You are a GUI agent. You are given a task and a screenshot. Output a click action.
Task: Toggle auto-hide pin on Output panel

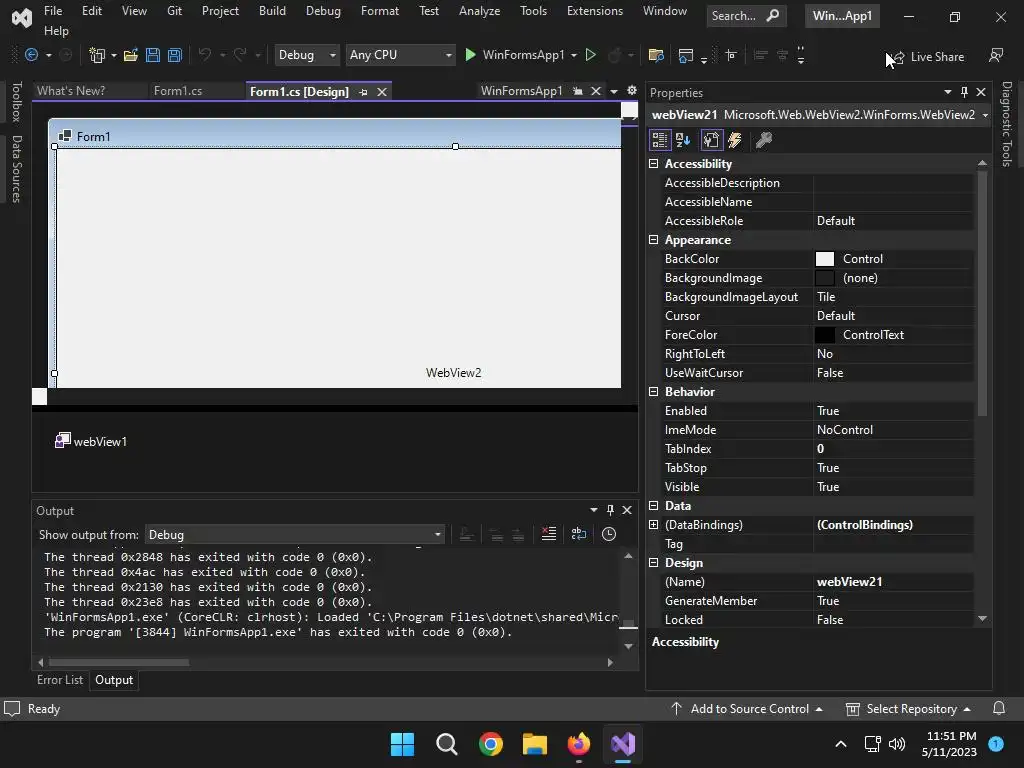(x=610, y=510)
